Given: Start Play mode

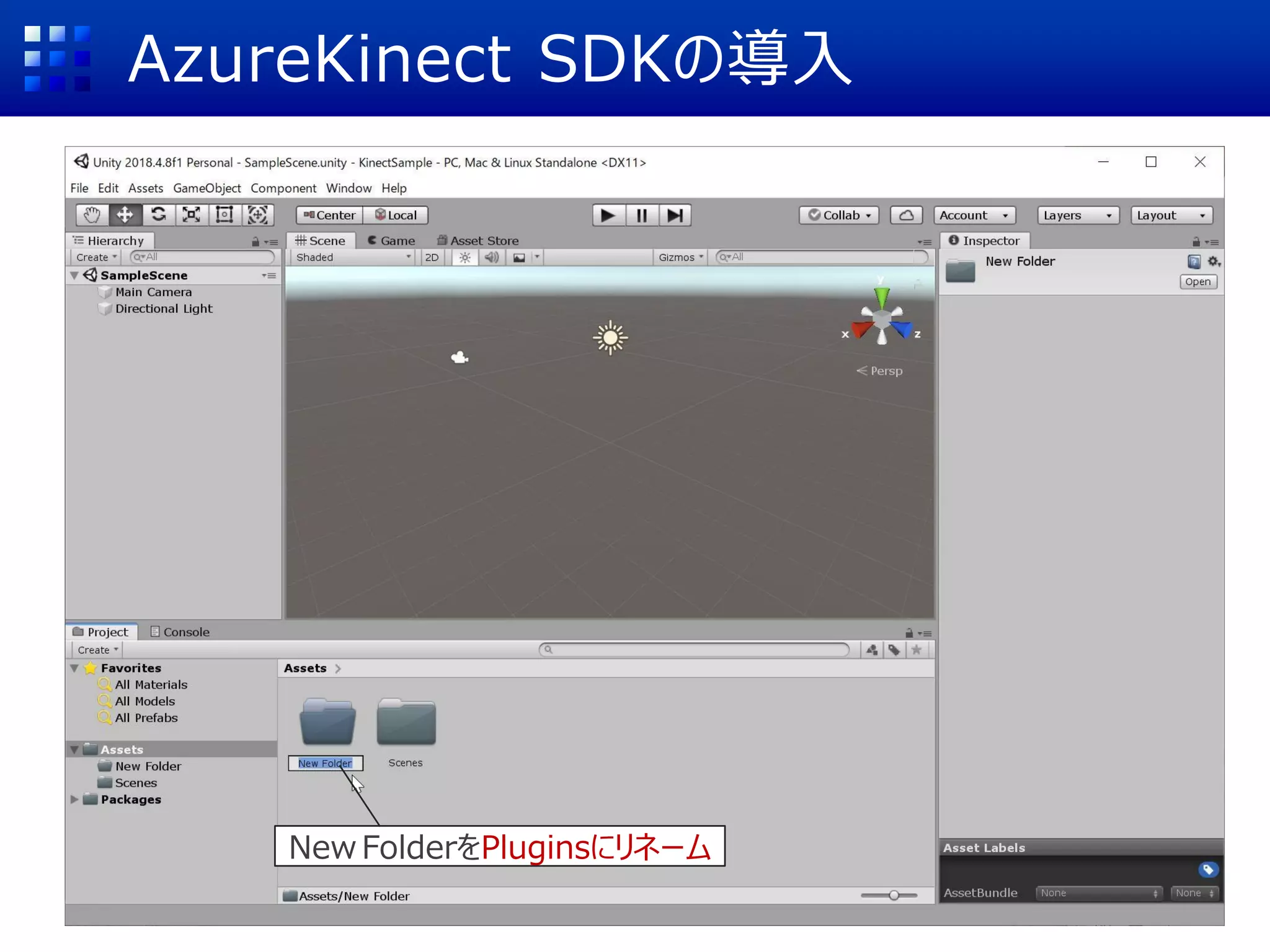Looking at the screenshot, I should point(608,215).
